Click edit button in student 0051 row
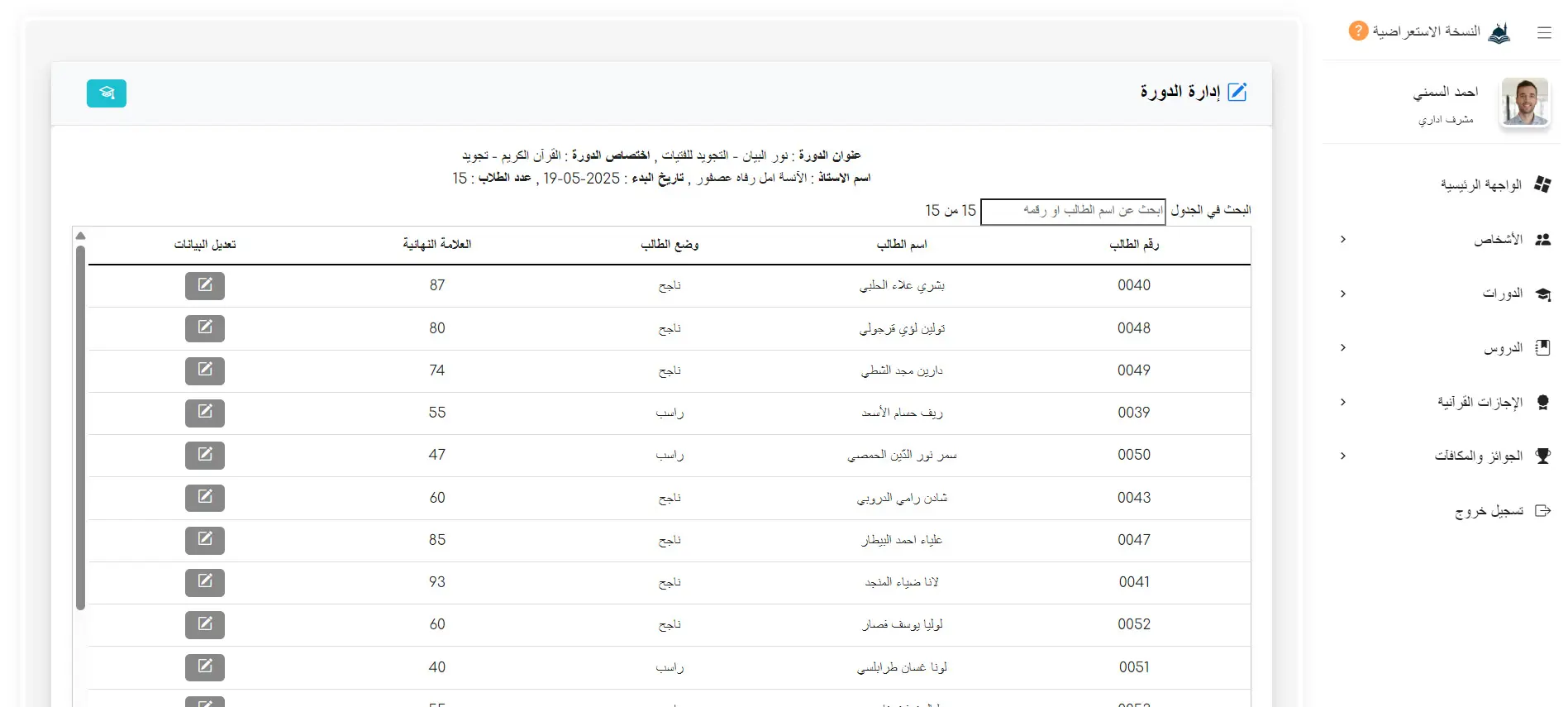The width and height of the screenshot is (1568, 707). 204,667
